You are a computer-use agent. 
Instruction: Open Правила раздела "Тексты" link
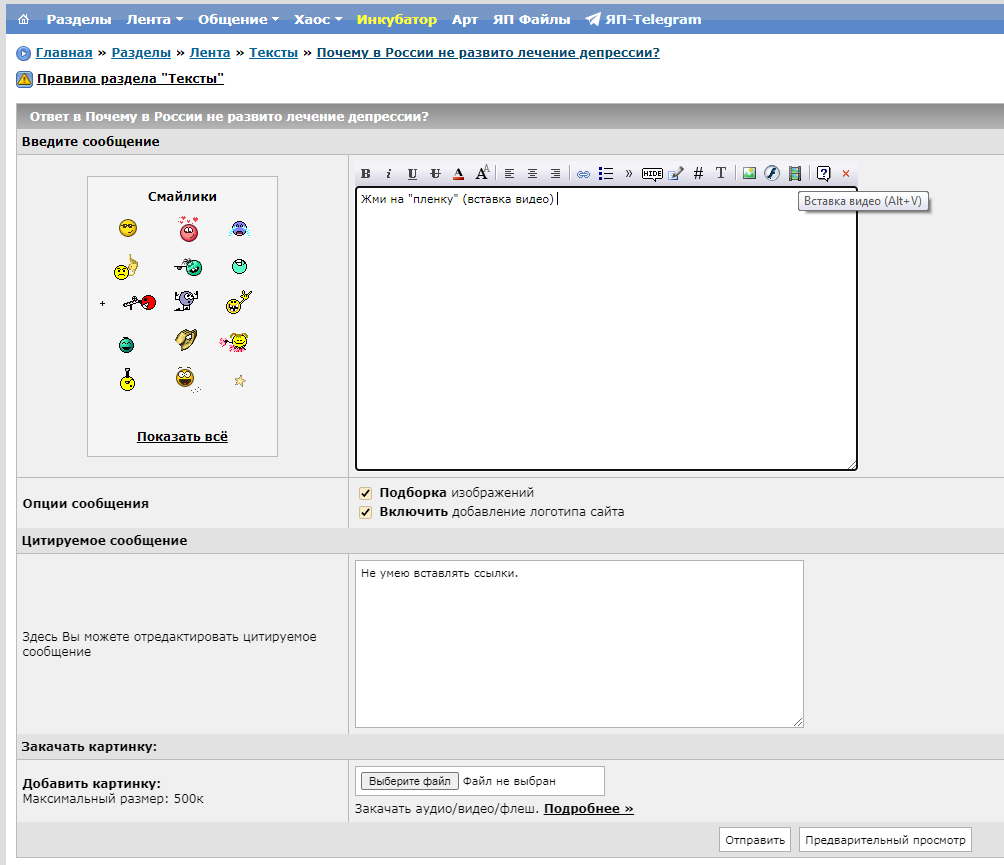[131, 79]
